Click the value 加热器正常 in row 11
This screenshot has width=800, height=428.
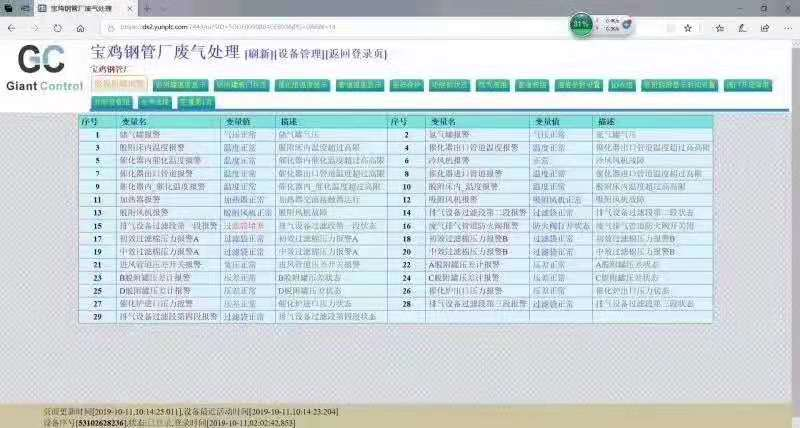(244, 199)
